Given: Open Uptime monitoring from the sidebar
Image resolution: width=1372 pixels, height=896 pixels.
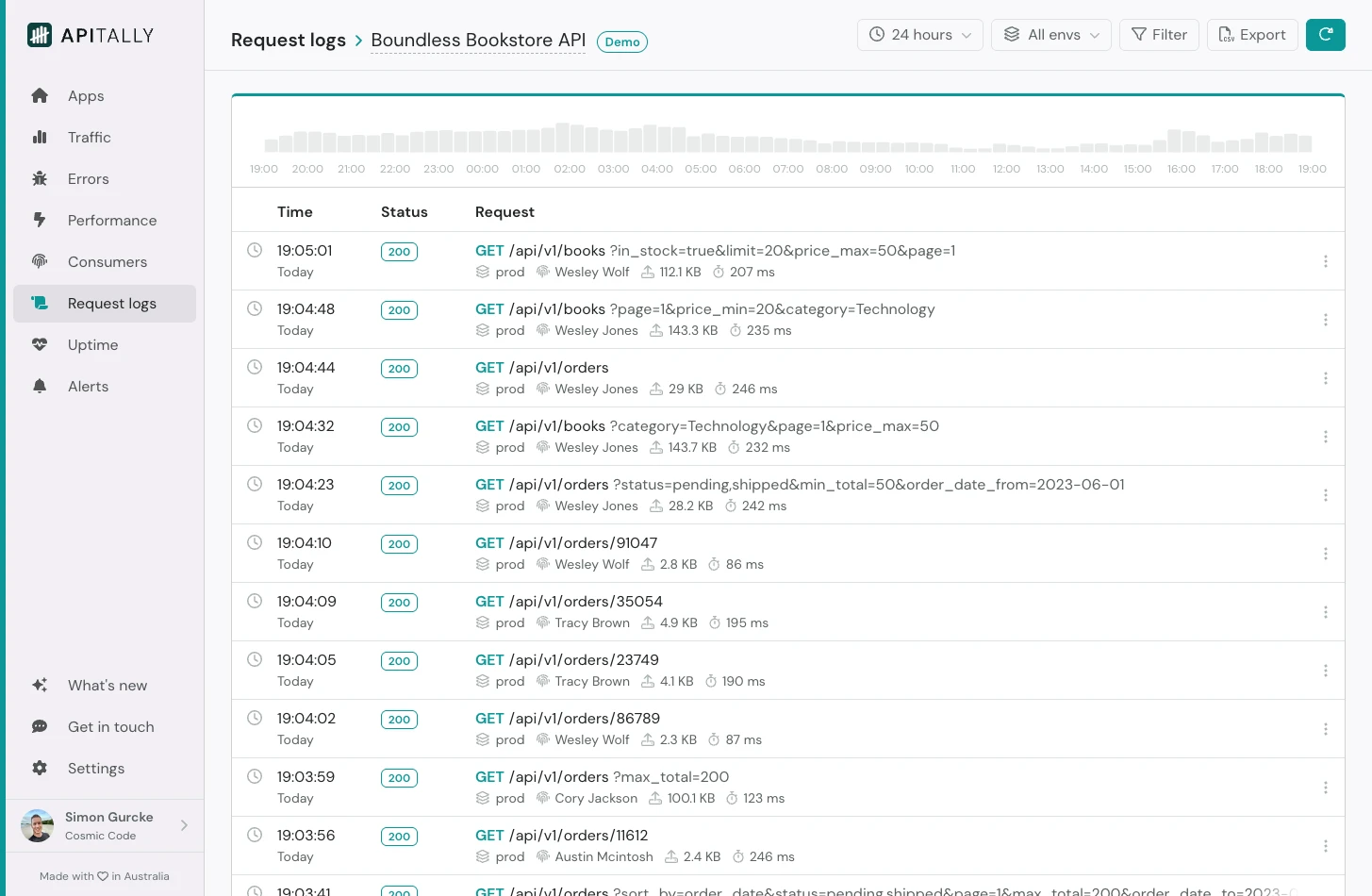Looking at the screenshot, I should (92, 344).
